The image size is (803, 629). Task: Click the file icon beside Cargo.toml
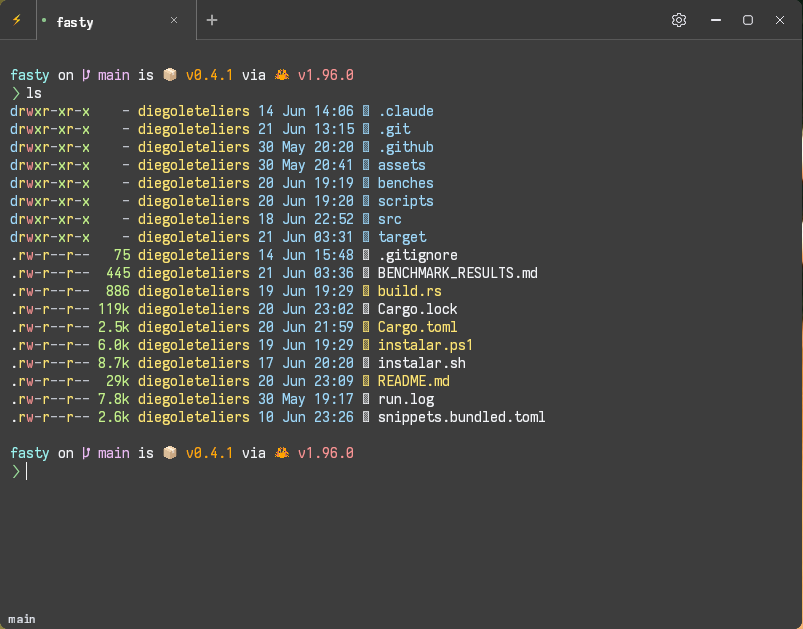[x=366, y=327]
